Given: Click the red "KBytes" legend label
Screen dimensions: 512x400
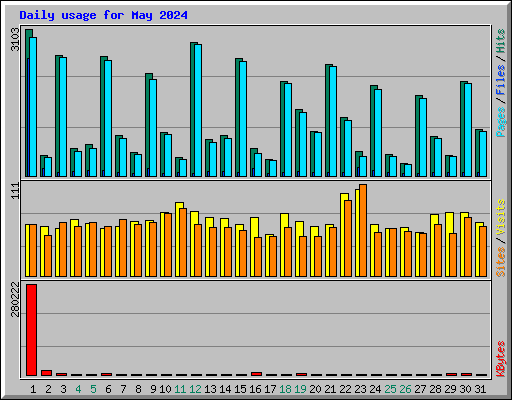Looking at the screenshot, I should click(x=501, y=359).
